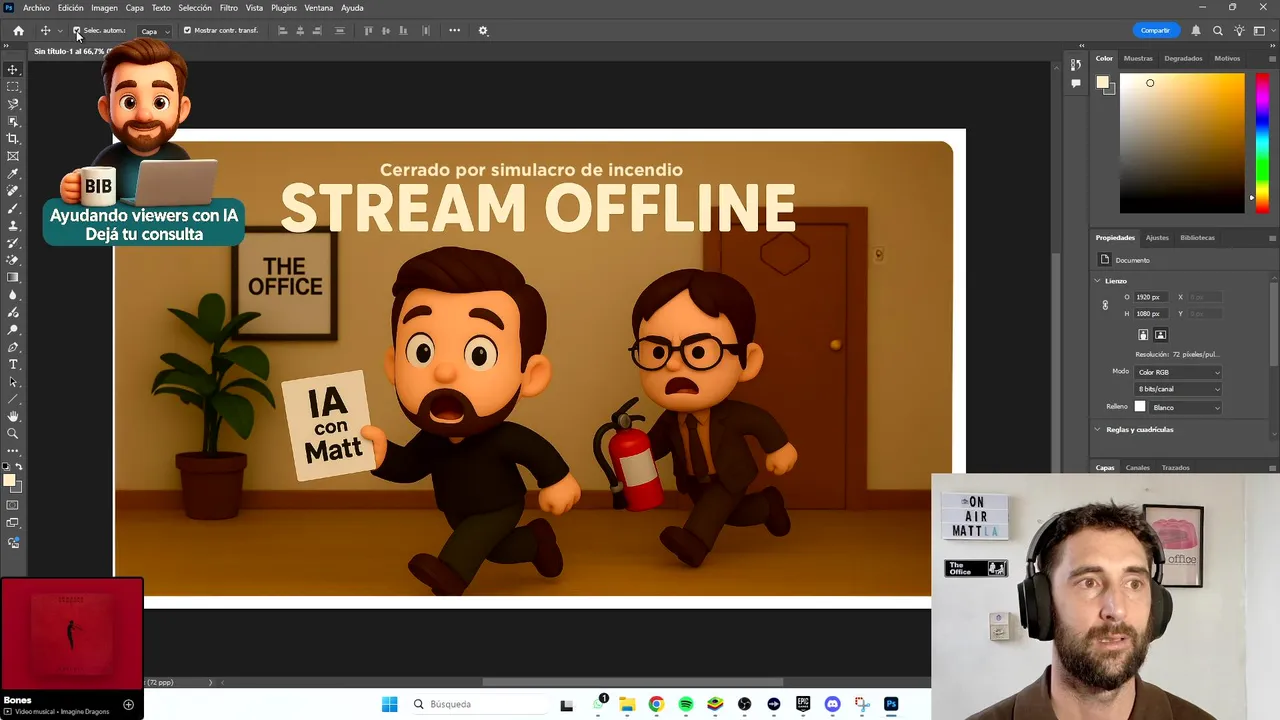Switch to the Ajustes tab
The image size is (1280, 720).
[1157, 238]
